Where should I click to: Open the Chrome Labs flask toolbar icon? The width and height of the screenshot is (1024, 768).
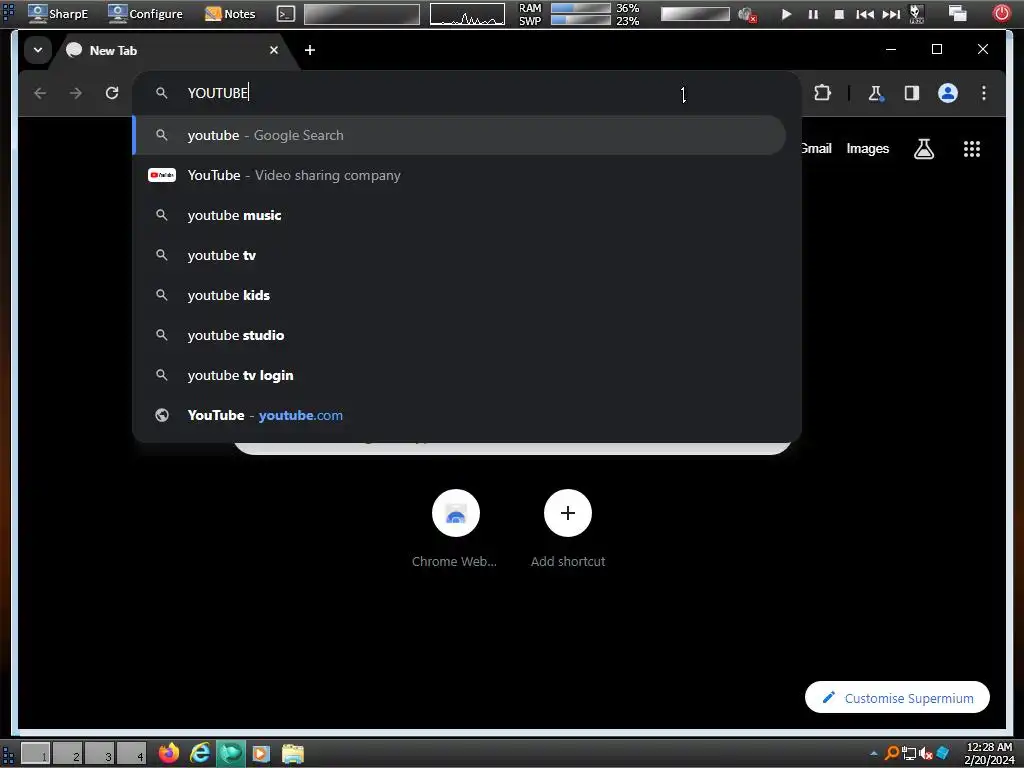pos(876,93)
